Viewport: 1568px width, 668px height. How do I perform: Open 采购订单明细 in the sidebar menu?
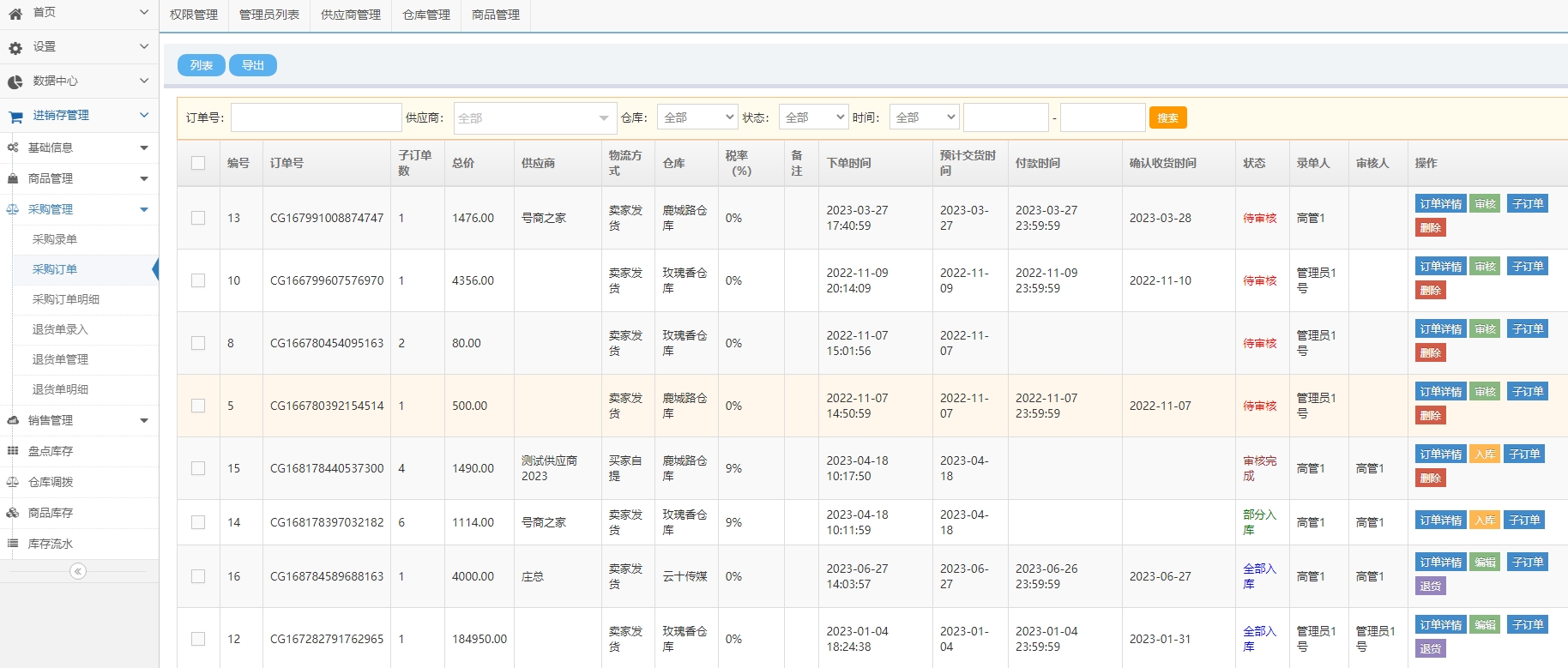(66, 299)
